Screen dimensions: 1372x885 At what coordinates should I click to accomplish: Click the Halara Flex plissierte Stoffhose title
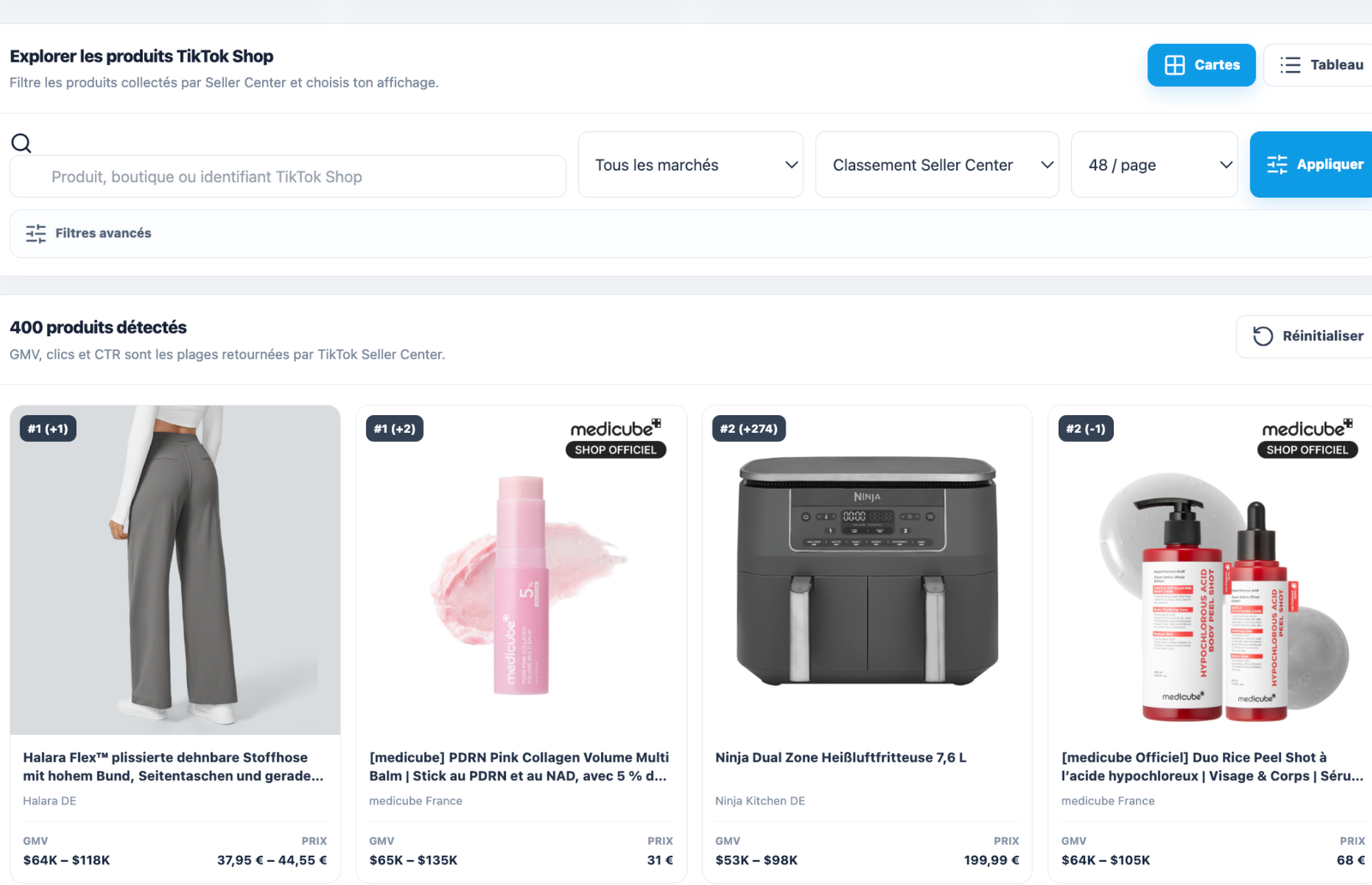(x=173, y=767)
